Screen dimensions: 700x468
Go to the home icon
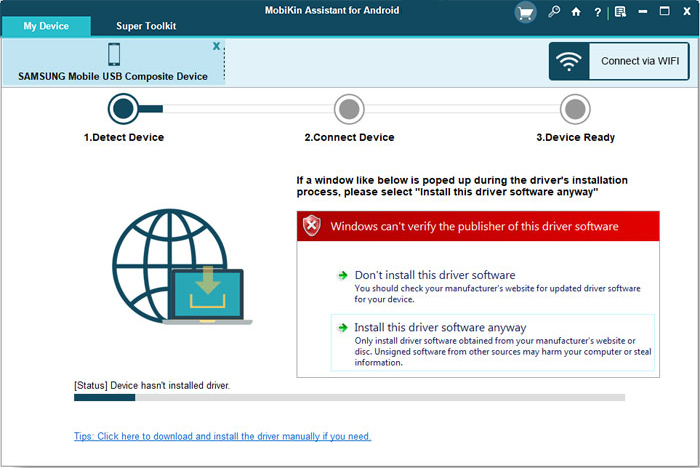point(576,12)
